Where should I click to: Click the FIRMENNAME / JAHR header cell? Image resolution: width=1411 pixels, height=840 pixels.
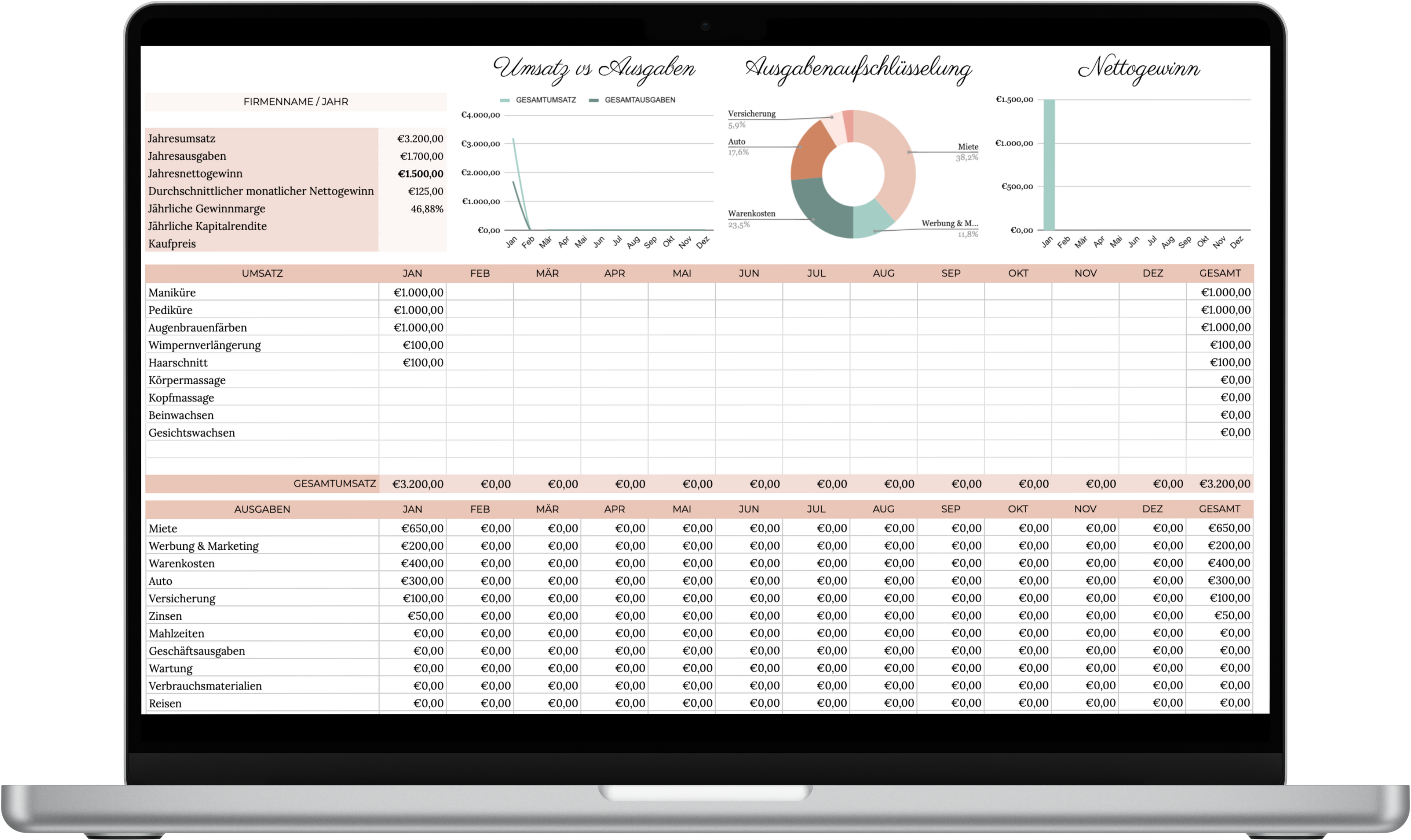295,102
